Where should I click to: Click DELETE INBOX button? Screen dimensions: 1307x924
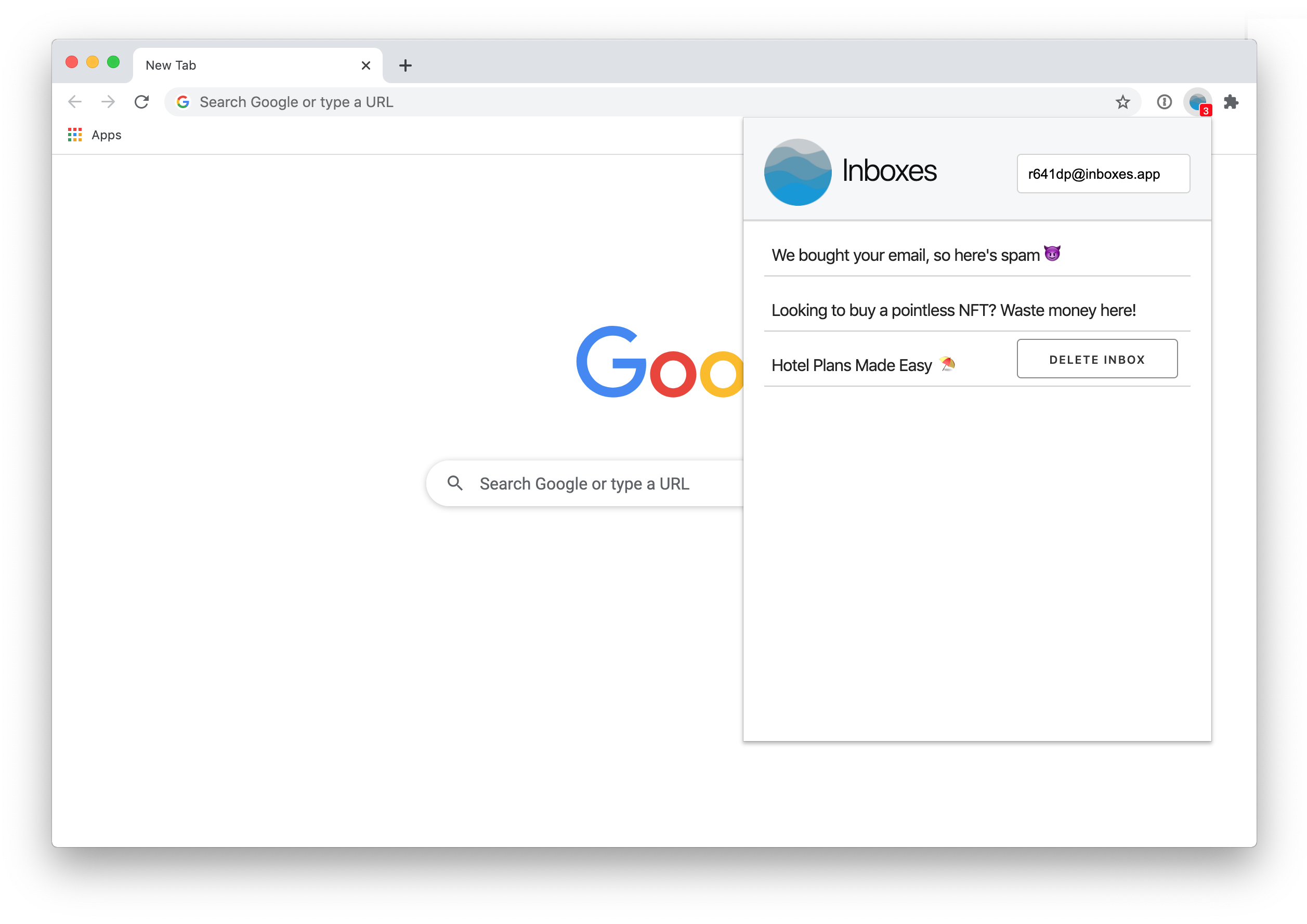point(1098,358)
